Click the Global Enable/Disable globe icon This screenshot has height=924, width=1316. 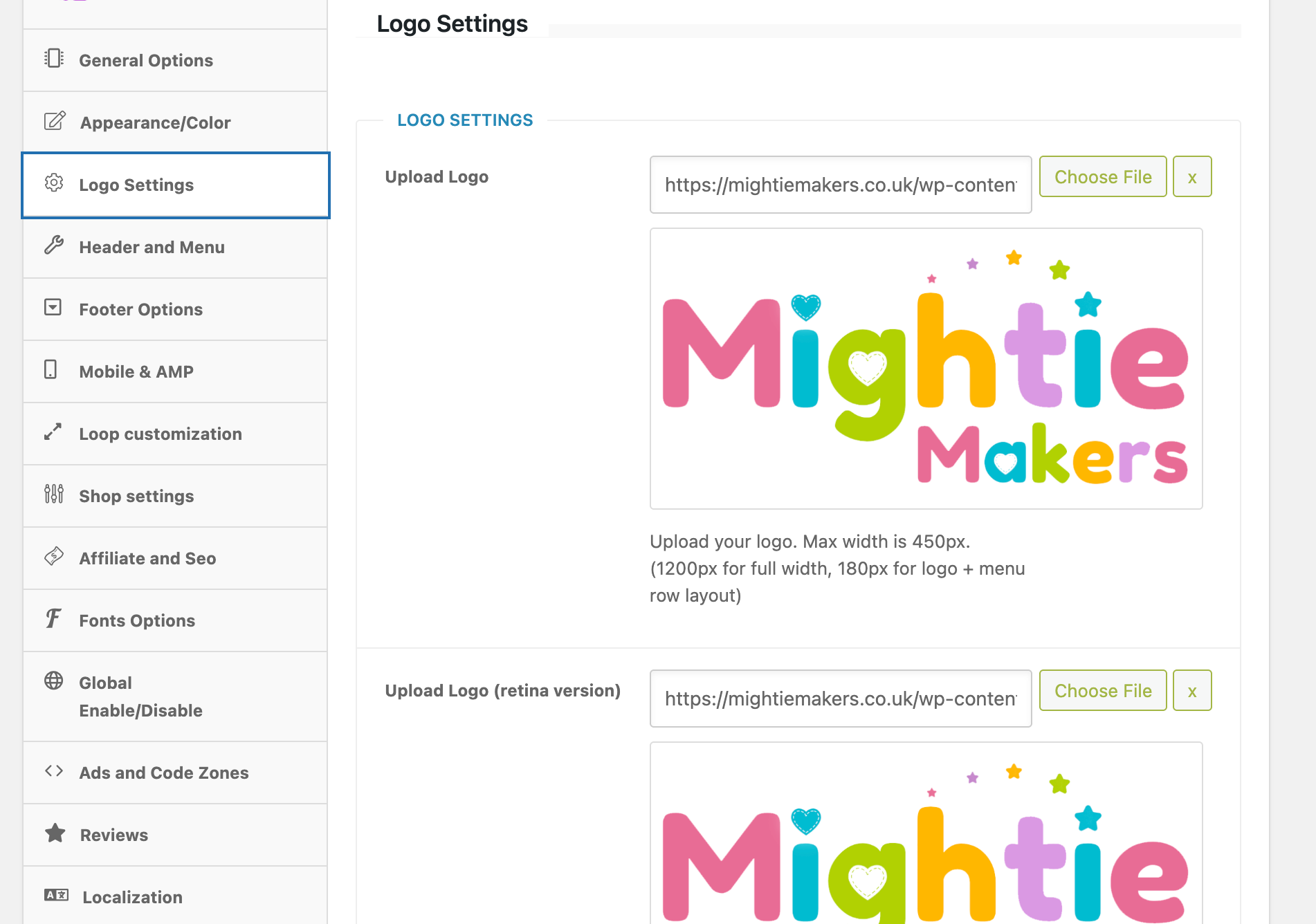(x=54, y=681)
